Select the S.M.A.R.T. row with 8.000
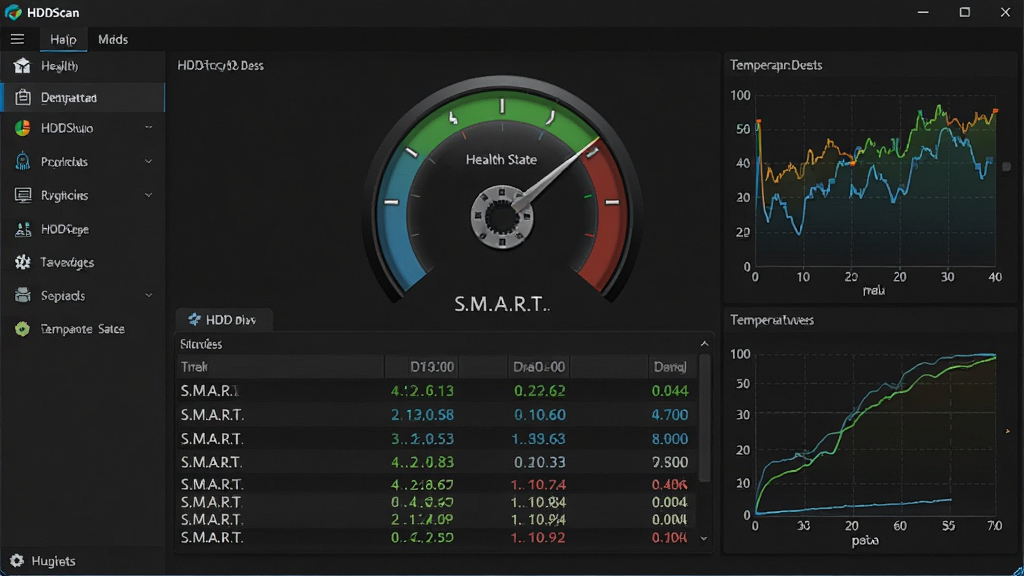1024x576 pixels. (x=436, y=438)
